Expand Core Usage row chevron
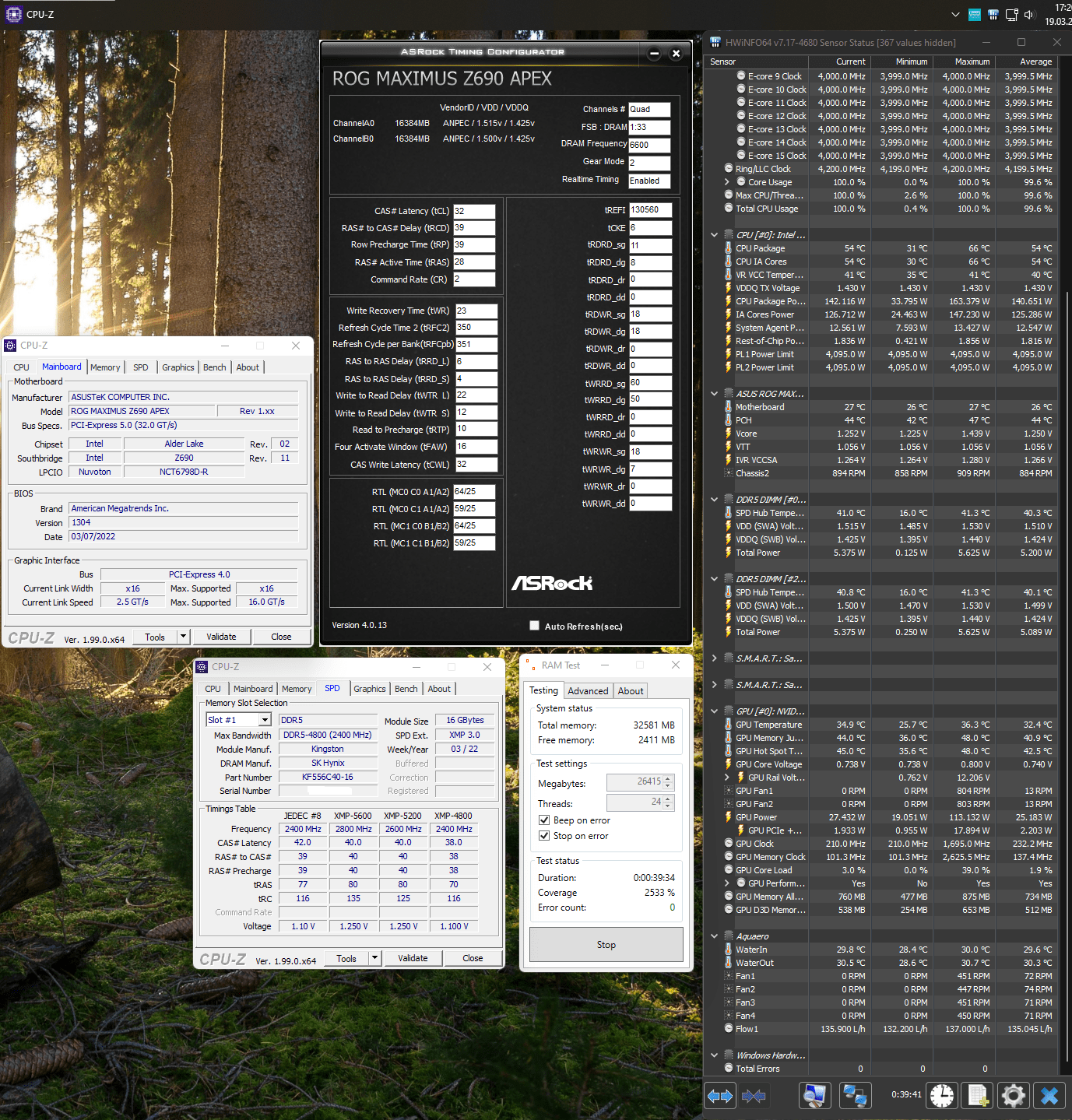 (727, 182)
